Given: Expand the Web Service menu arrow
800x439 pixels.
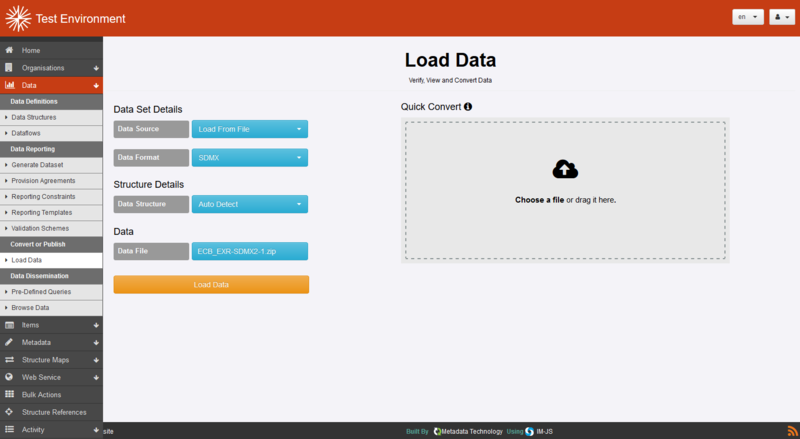Looking at the screenshot, I should tap(96, 378).
